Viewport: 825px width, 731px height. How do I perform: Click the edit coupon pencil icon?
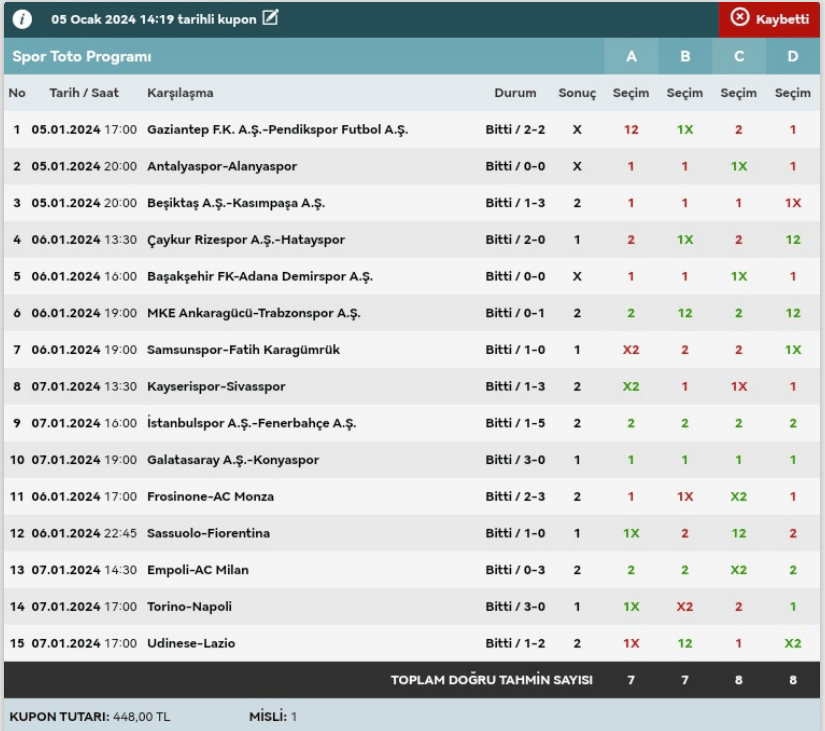[270, 18]
